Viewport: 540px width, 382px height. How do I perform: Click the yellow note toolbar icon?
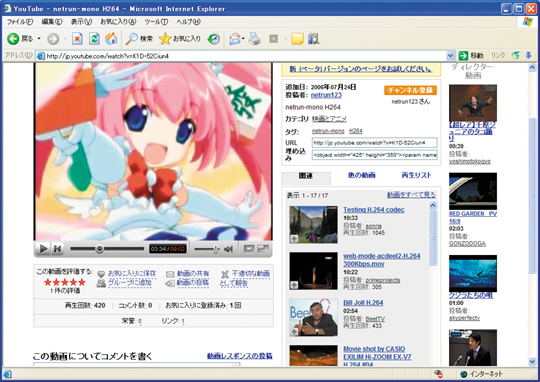click(x=298, y=39)
